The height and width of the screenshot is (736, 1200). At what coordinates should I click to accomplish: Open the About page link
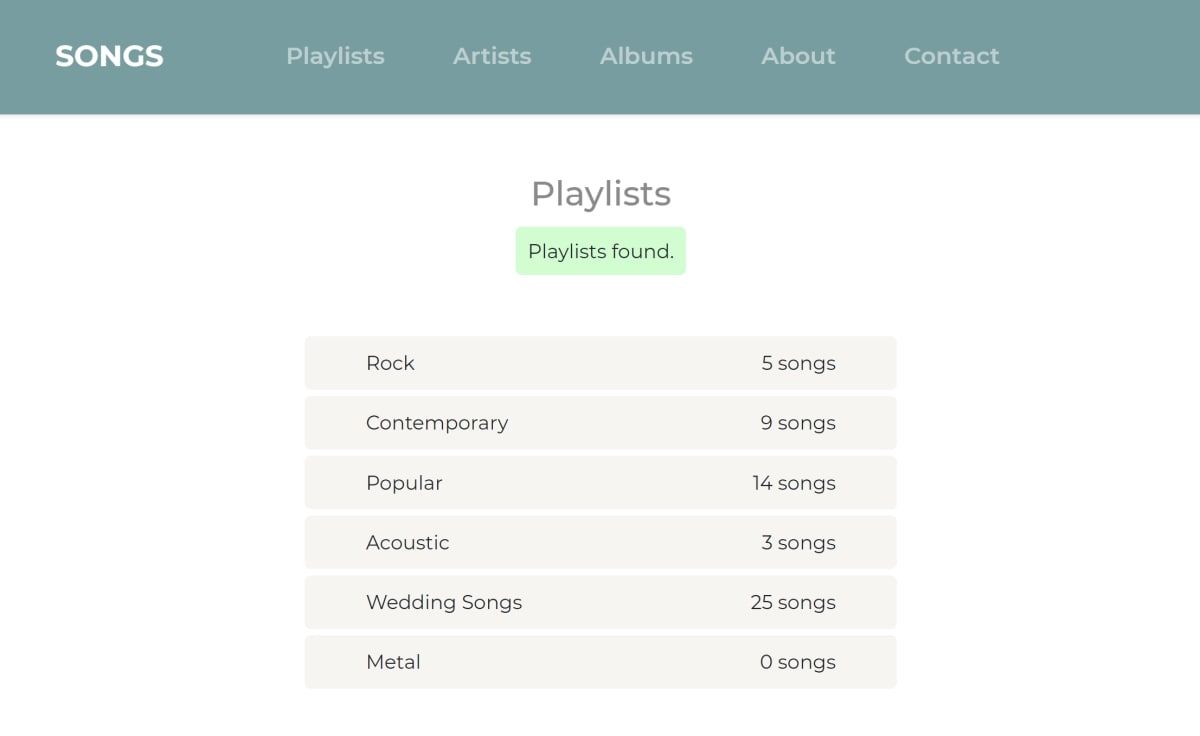(x=798, y=56)
